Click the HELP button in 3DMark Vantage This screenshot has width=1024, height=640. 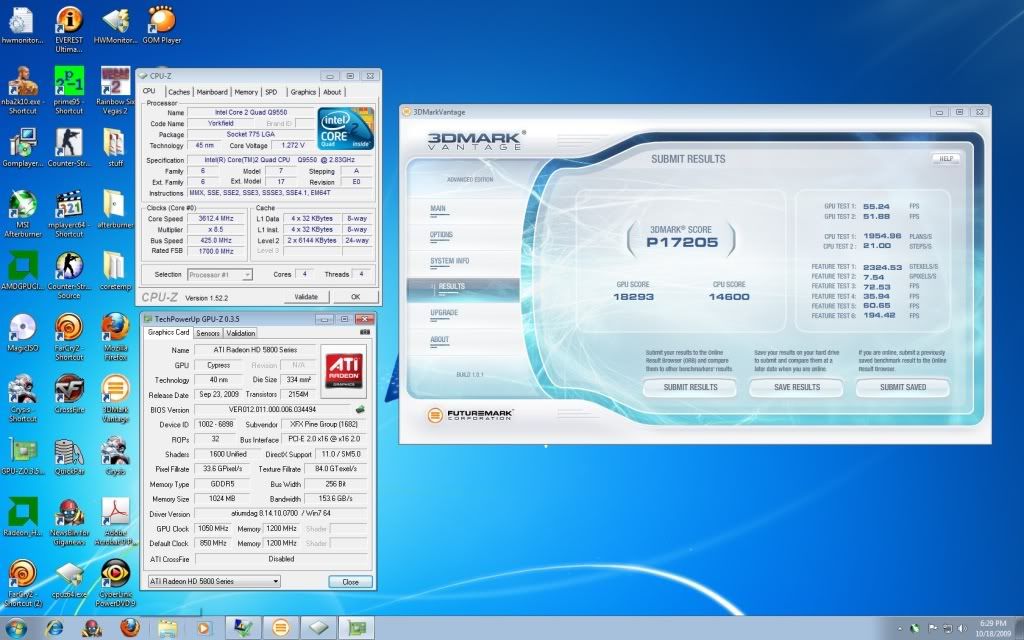[x=946, y=159]
